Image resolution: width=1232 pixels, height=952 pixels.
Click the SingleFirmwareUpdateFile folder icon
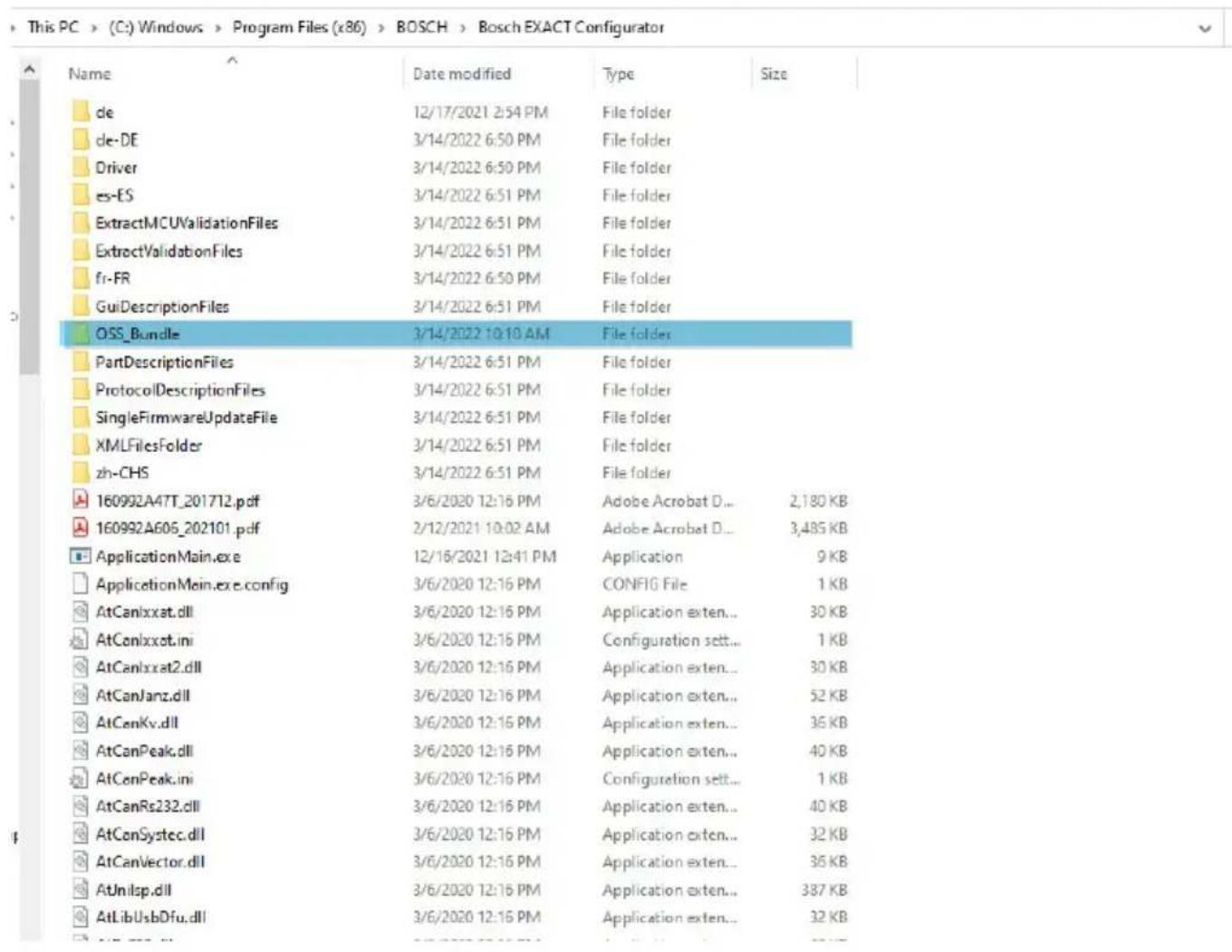pos(81,418)
